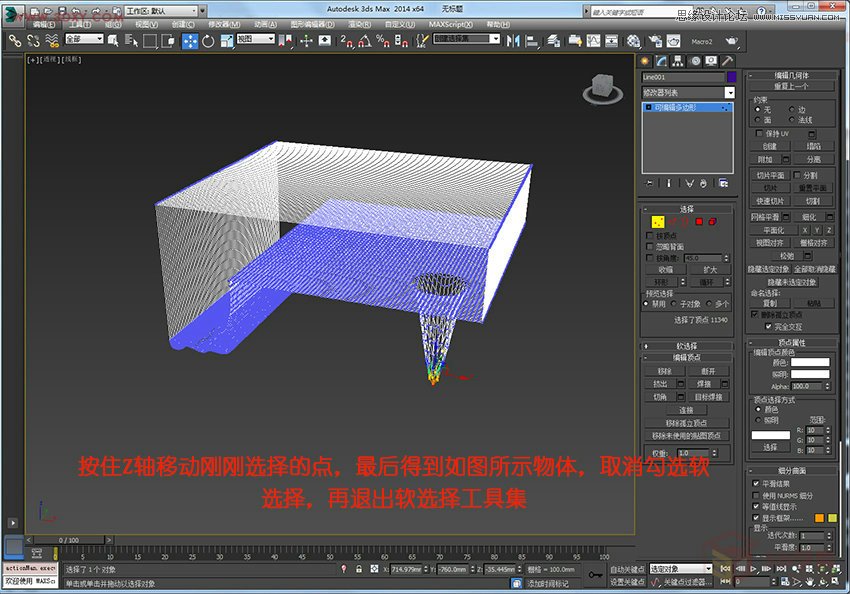850x594 pixels.
Task: Open the selection filter dropdown showing 选定对象
Action: (x=709, y=568)
